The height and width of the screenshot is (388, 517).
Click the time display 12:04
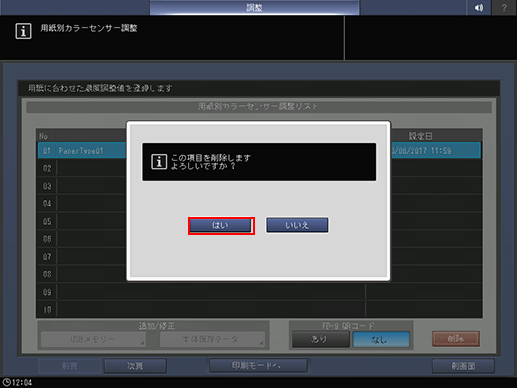pyautogui.click(x=22, y=382)
